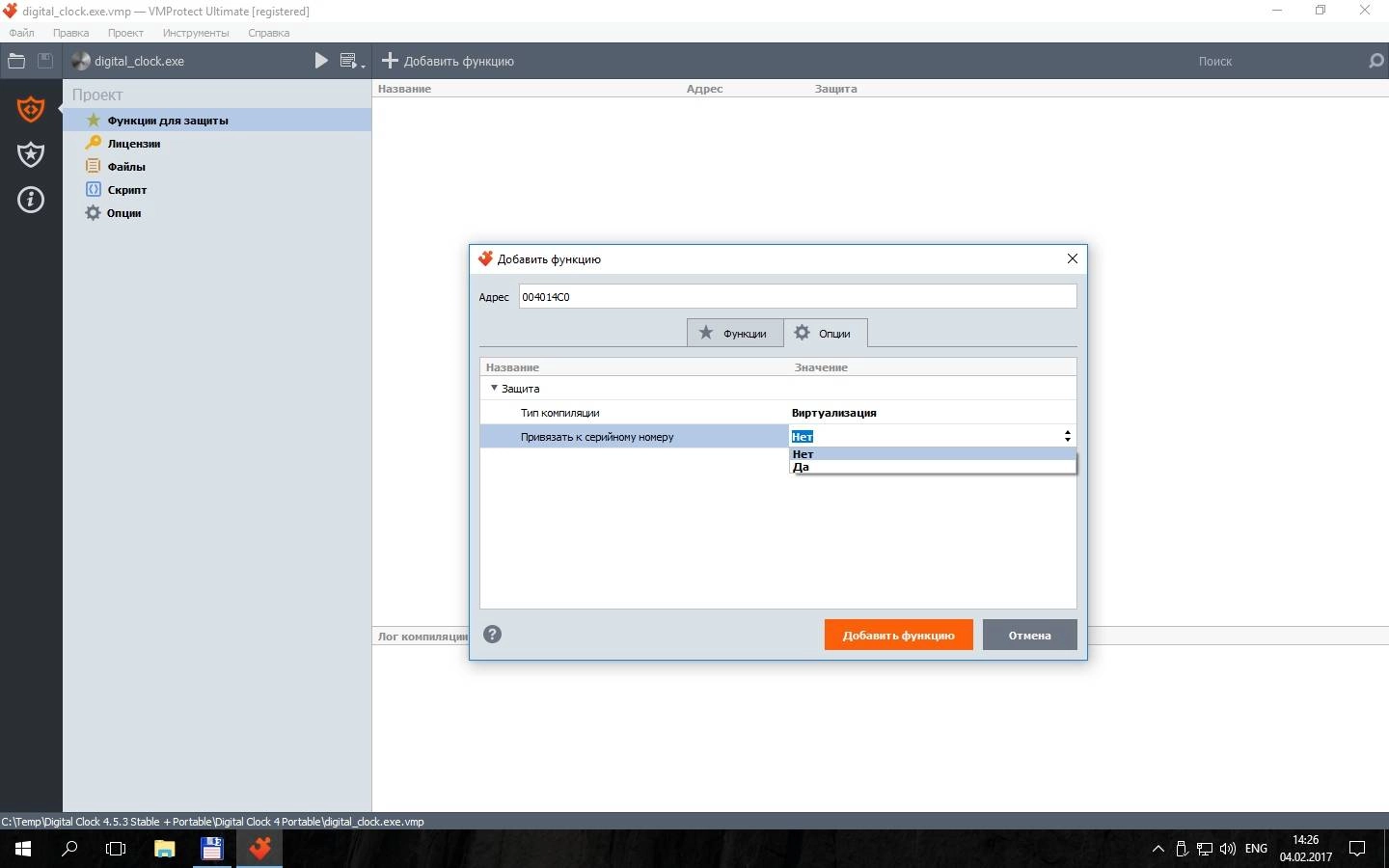
Task: Select Тип компиляции property row
Action: click(777, 413)
